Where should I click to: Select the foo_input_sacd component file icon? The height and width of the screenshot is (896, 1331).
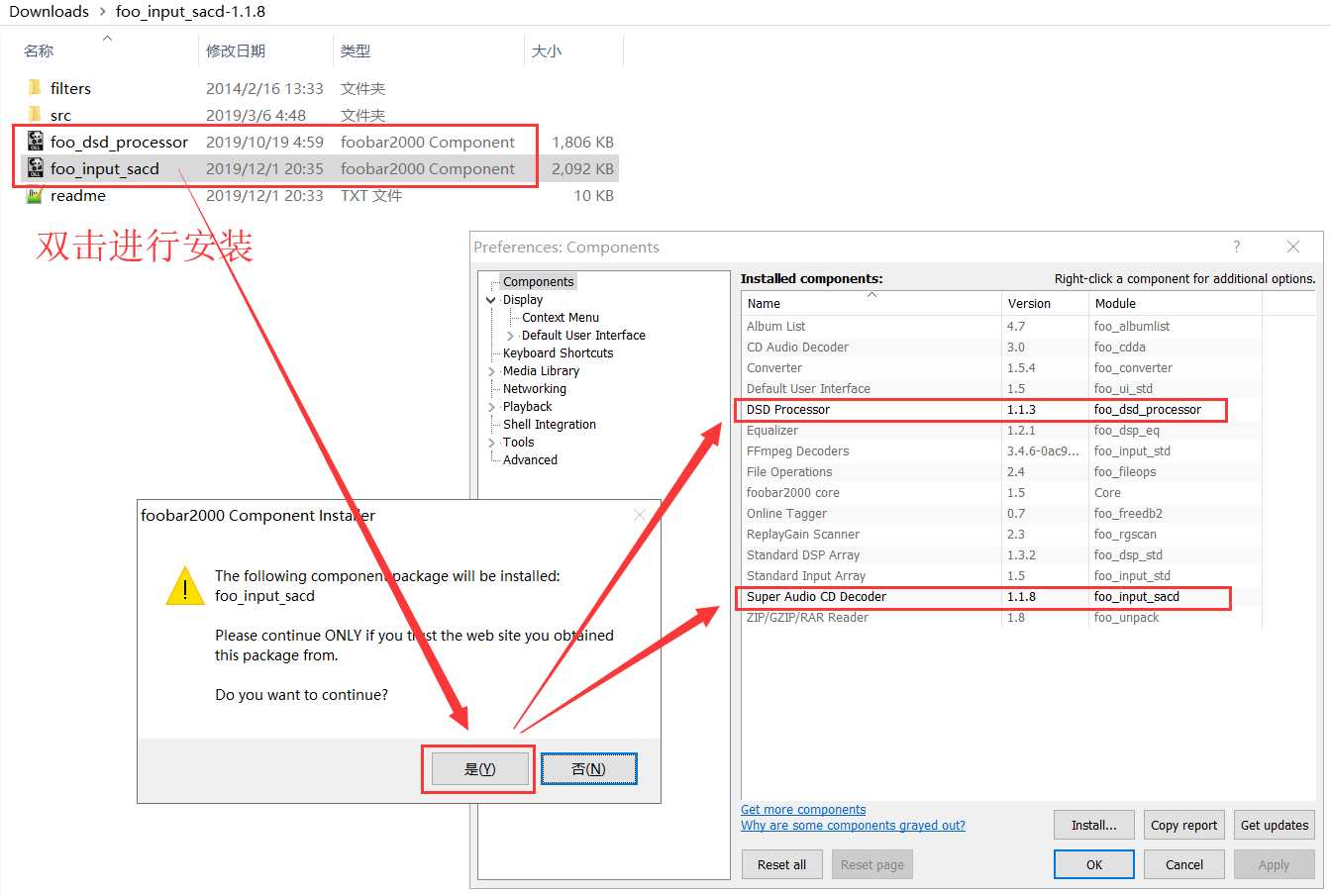(36, 168)
